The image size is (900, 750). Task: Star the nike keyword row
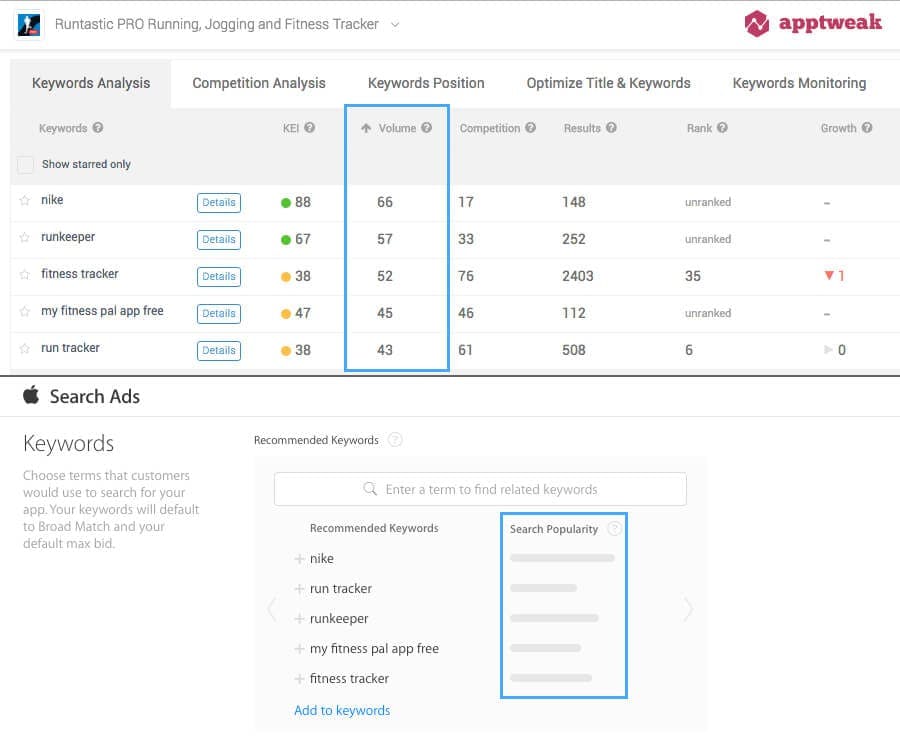25,201
